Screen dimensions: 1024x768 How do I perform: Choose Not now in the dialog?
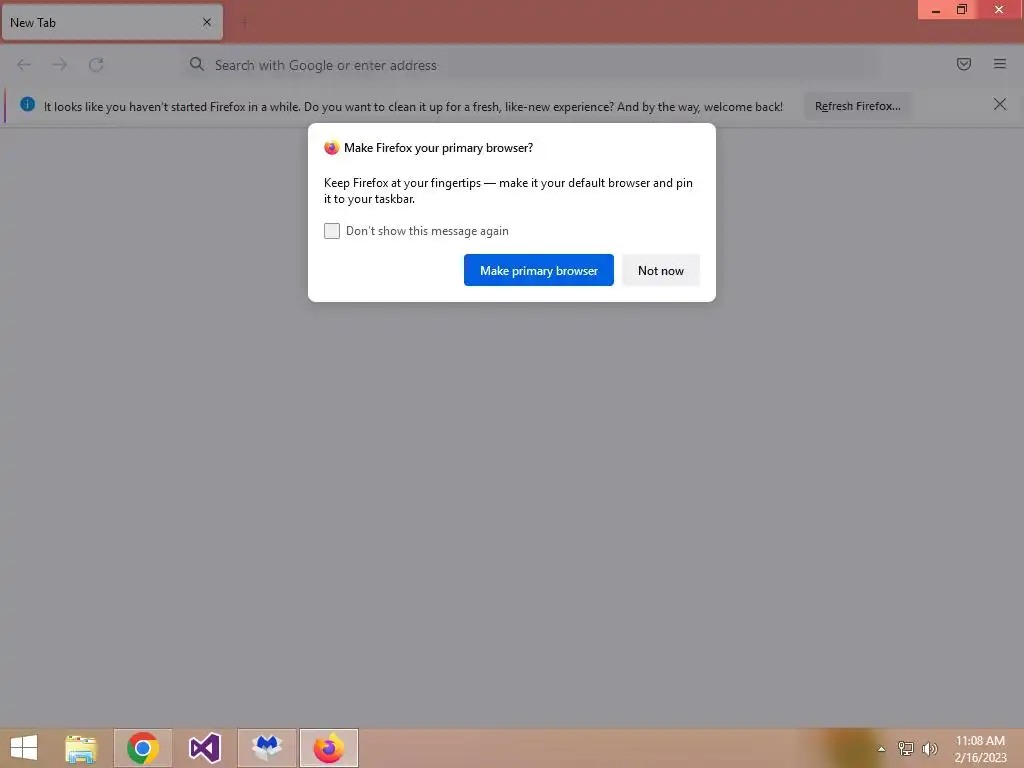(660, 270)
